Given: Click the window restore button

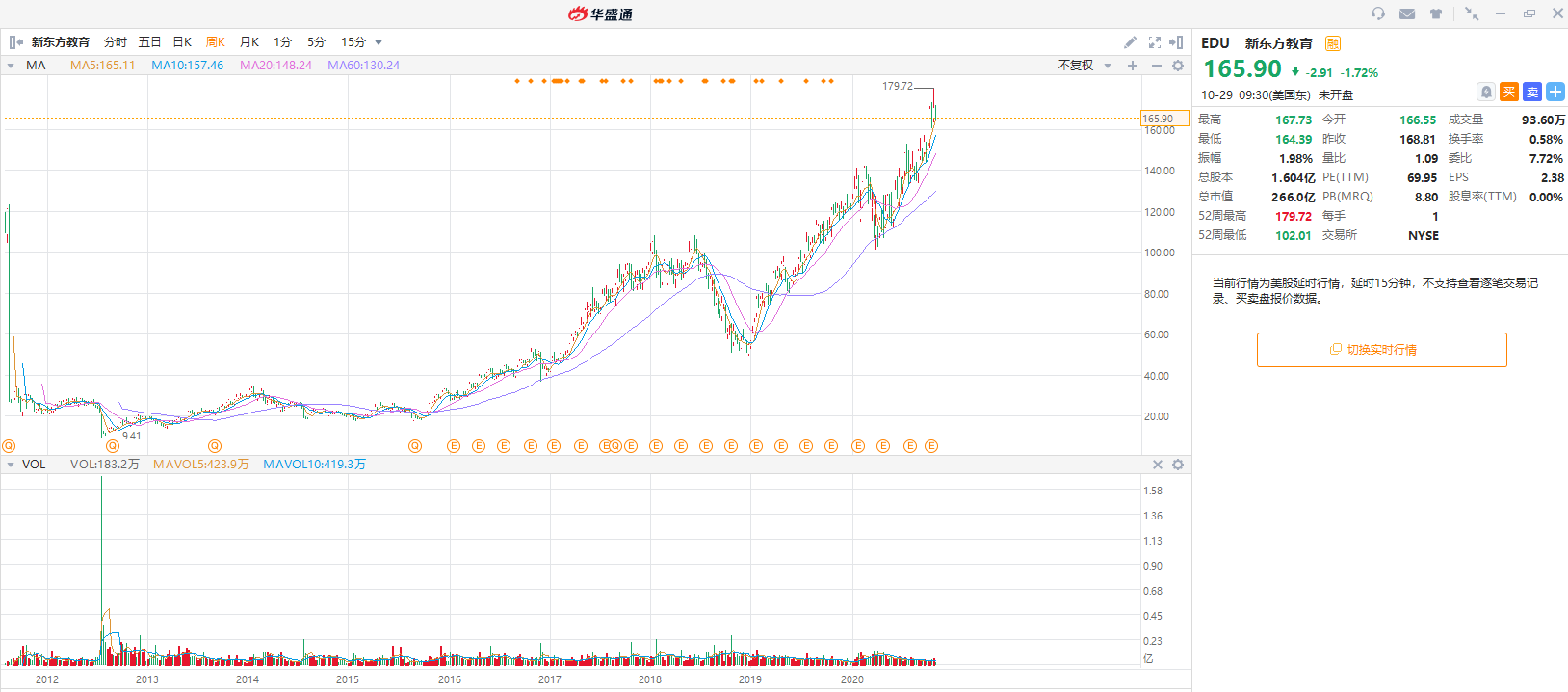Looking at the screenshot, I should tap(1529, 13).
